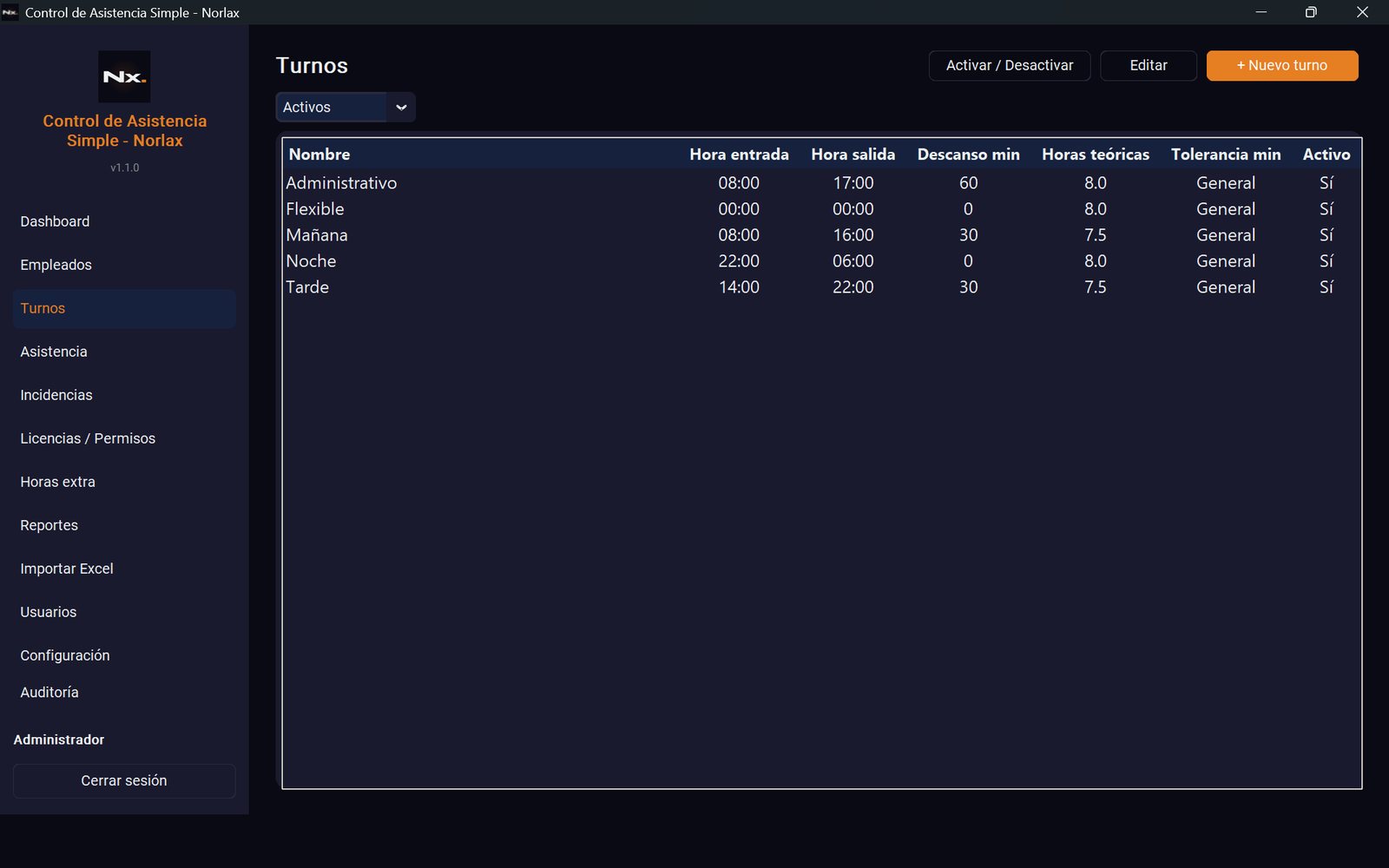Click 16:00 exit time for Mañana
The width and height of the screenshot is (1389, 868).
(x=853, y=235)
